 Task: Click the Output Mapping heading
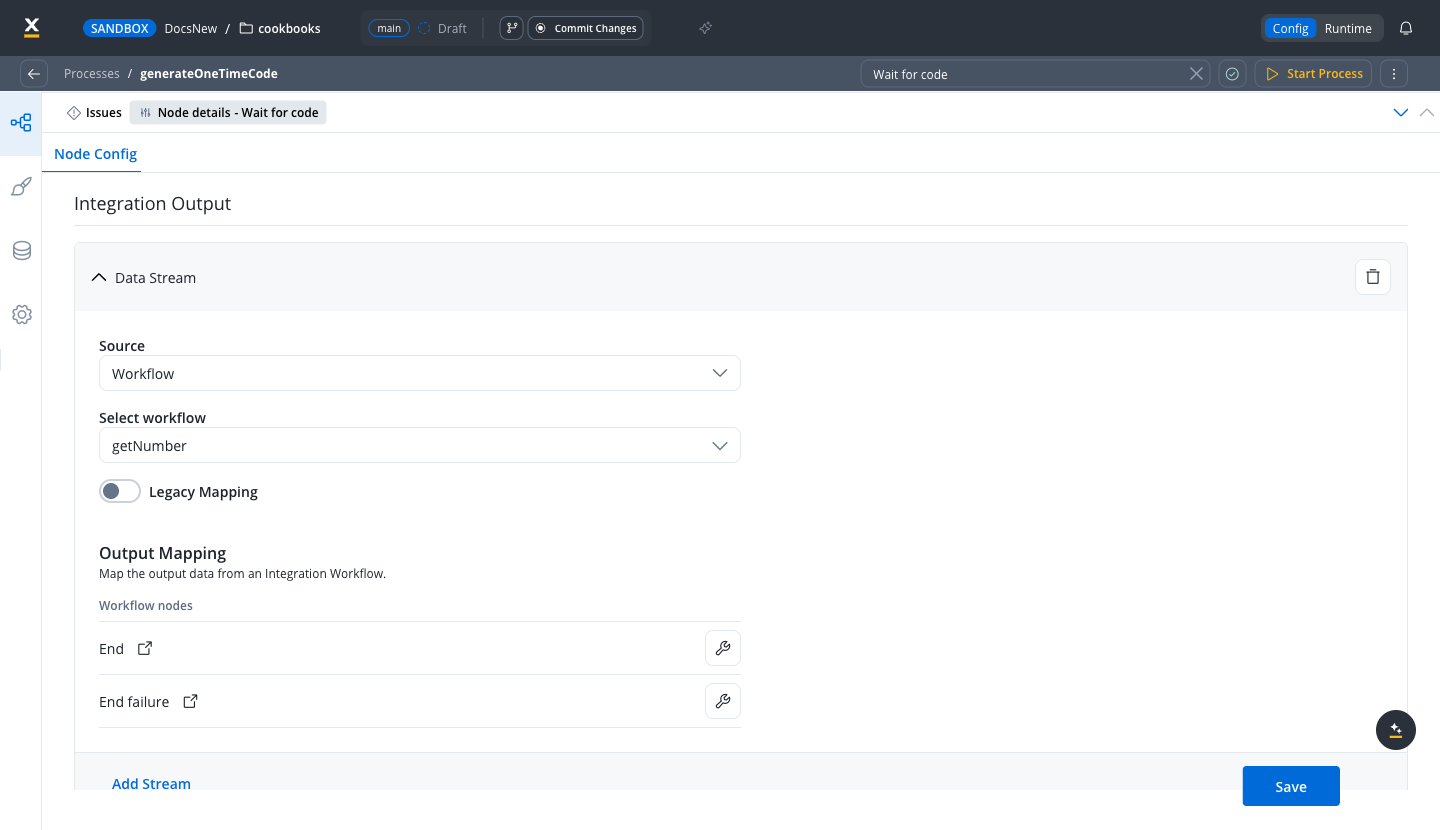[x=163, y=553]
